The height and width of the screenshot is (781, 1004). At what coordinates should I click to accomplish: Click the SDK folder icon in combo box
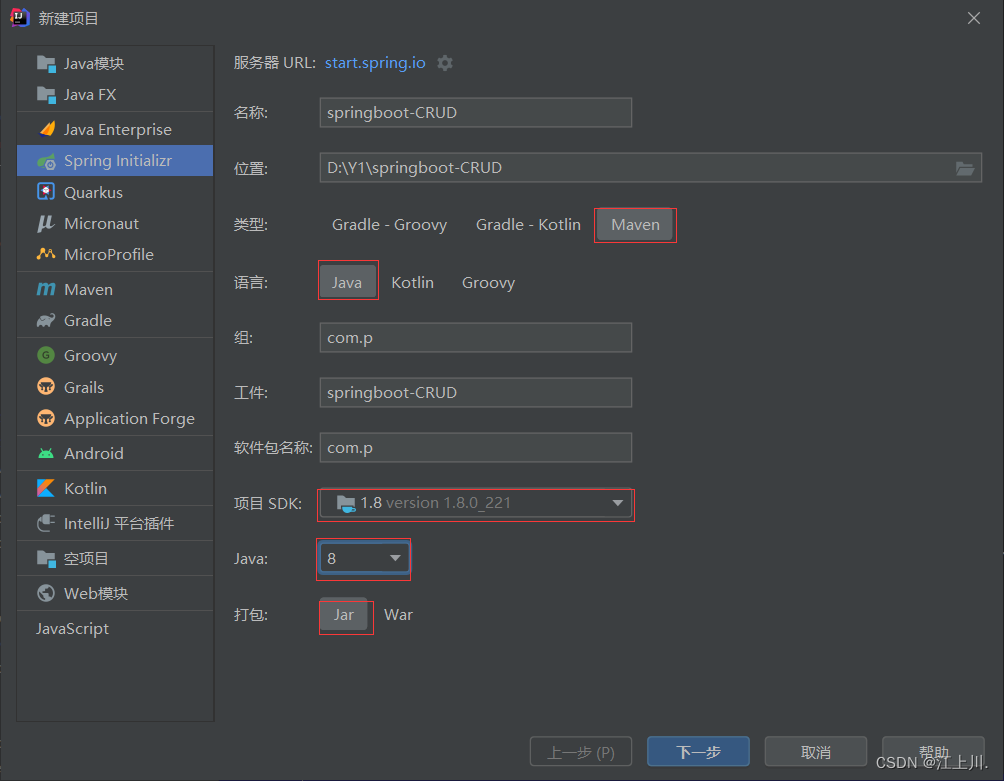[x=346, y=504]
